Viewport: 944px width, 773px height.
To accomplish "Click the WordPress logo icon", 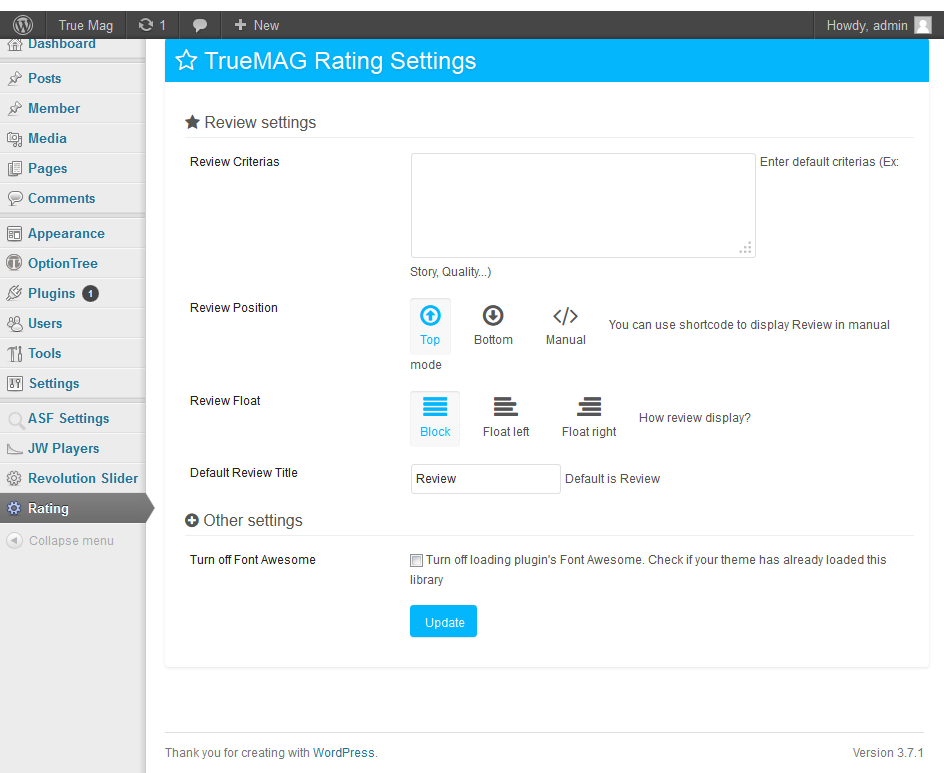I will [23, 25].
